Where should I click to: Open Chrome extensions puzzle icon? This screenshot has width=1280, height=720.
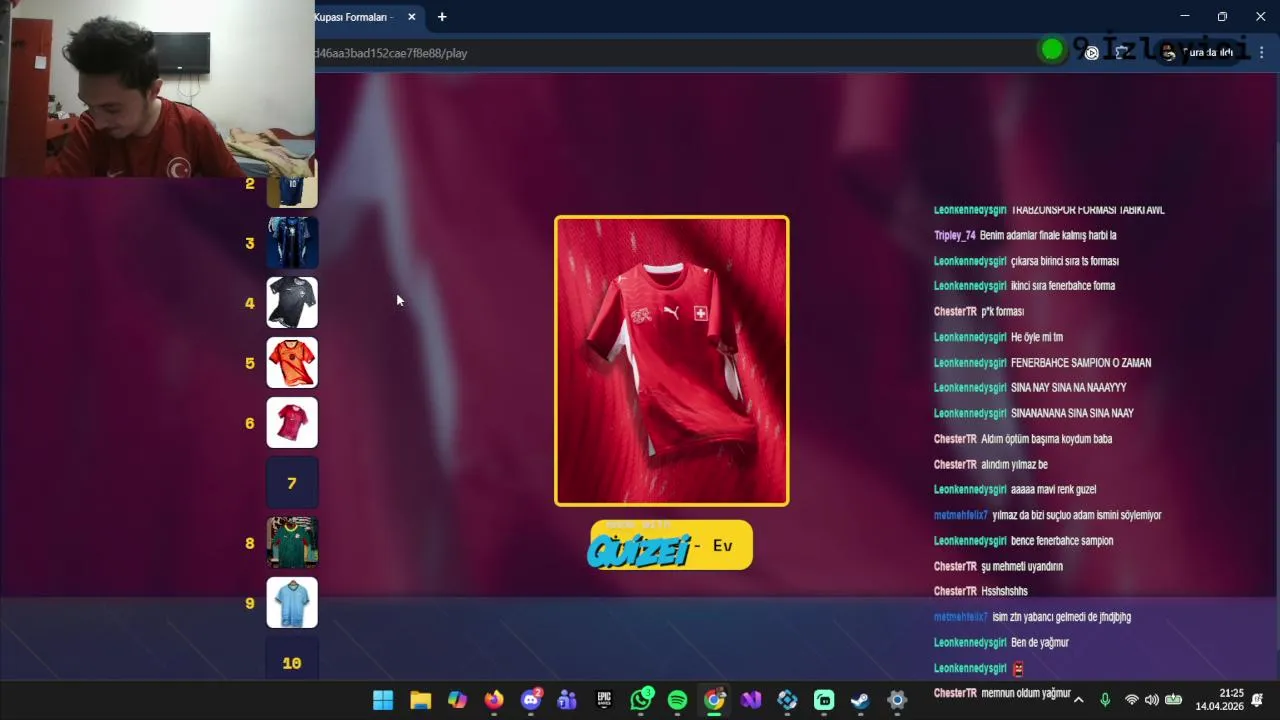coord(1122,53)
